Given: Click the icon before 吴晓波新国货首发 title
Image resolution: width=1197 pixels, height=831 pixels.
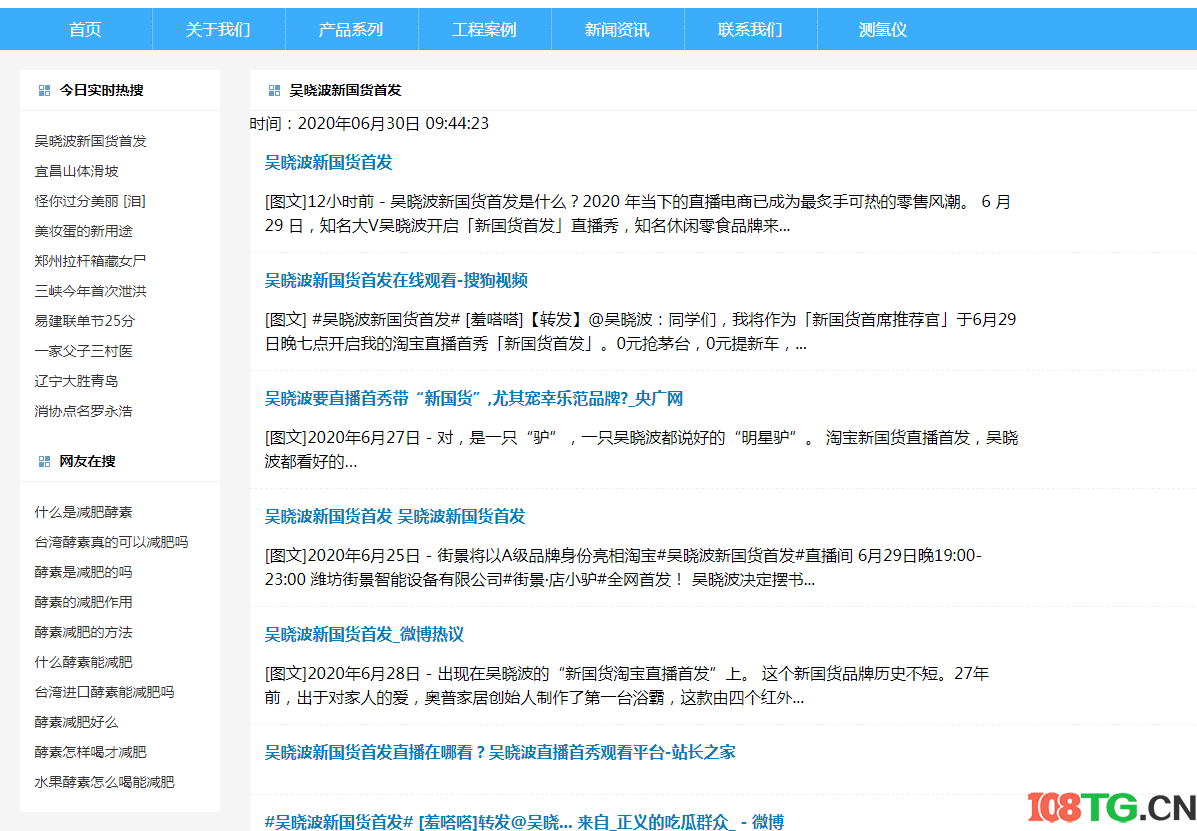Looking at the screenshot, I should click(x=273, y=89).
